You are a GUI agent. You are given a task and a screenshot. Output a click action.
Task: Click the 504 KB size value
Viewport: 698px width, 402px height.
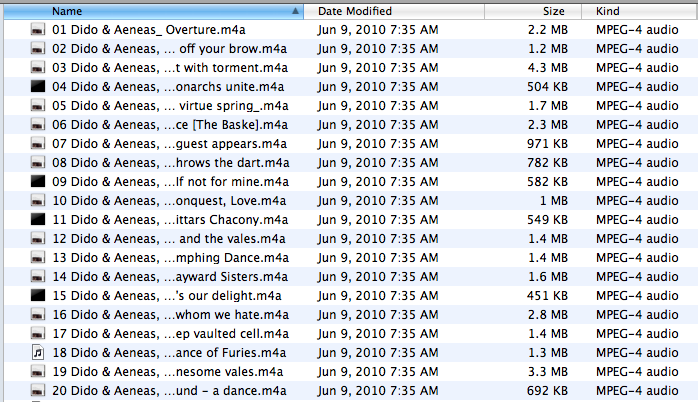[x=547, y=86]
